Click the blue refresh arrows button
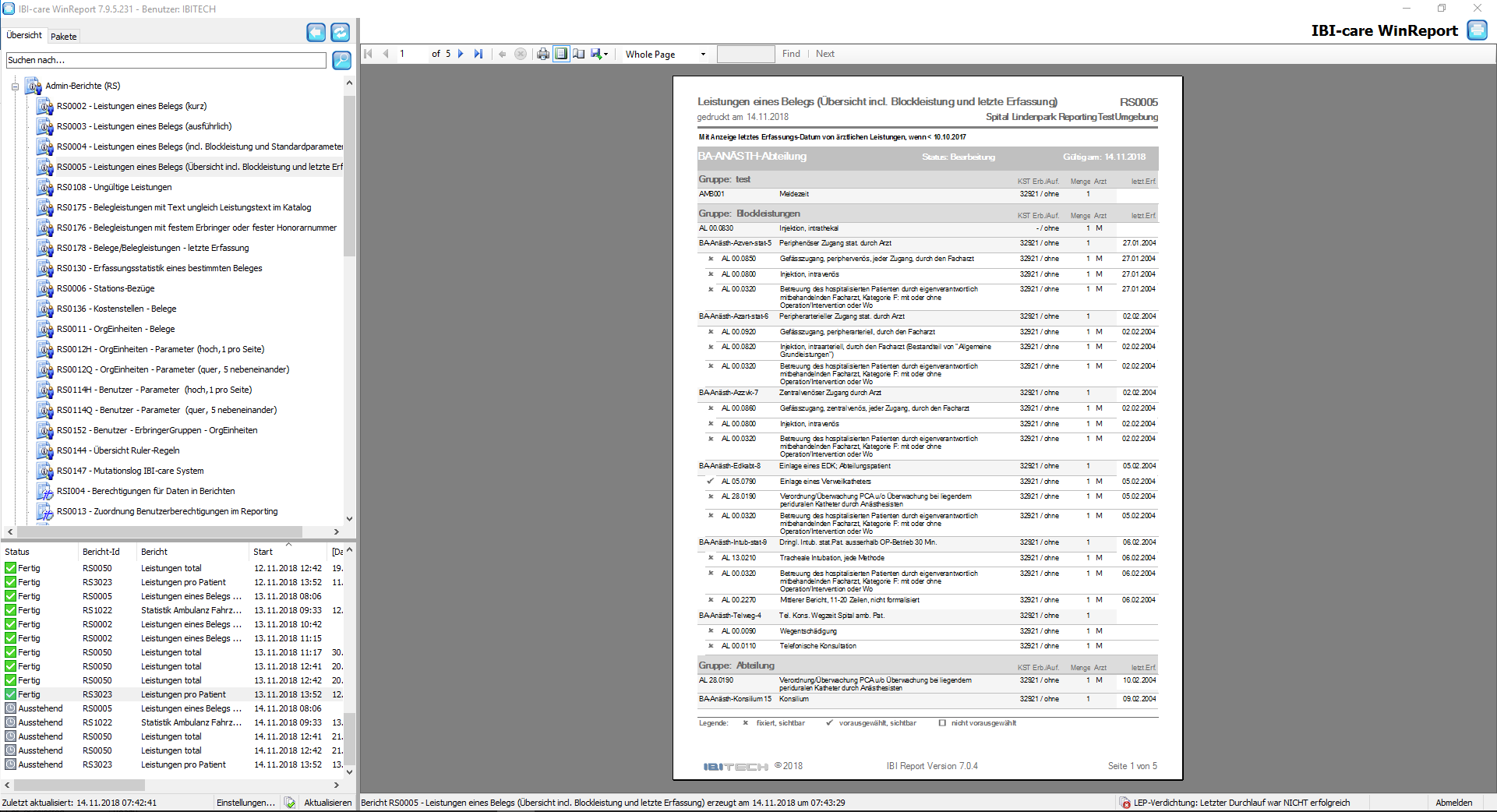 tap(341, 32)
